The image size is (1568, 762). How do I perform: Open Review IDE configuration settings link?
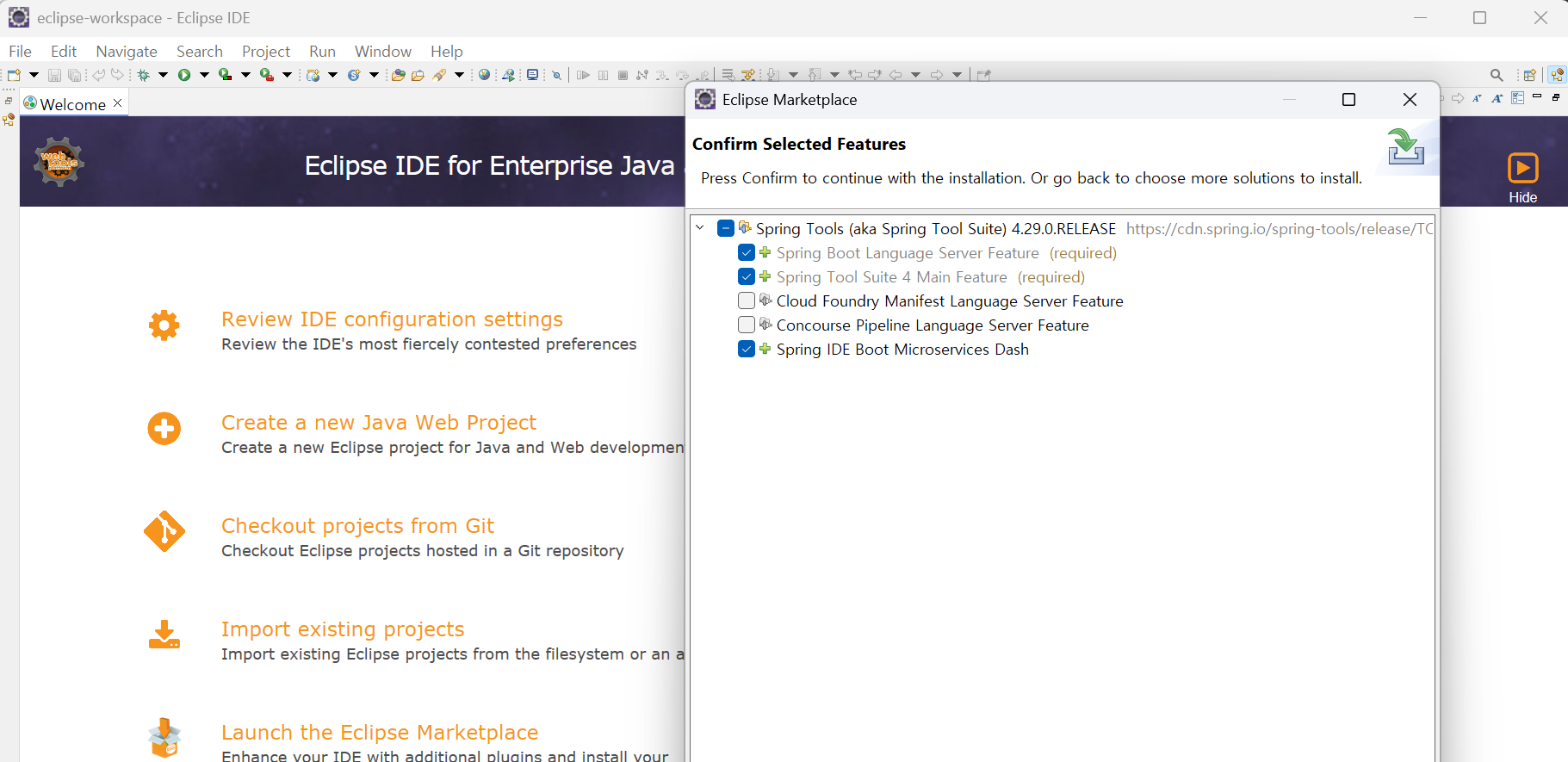coord(392,319)
